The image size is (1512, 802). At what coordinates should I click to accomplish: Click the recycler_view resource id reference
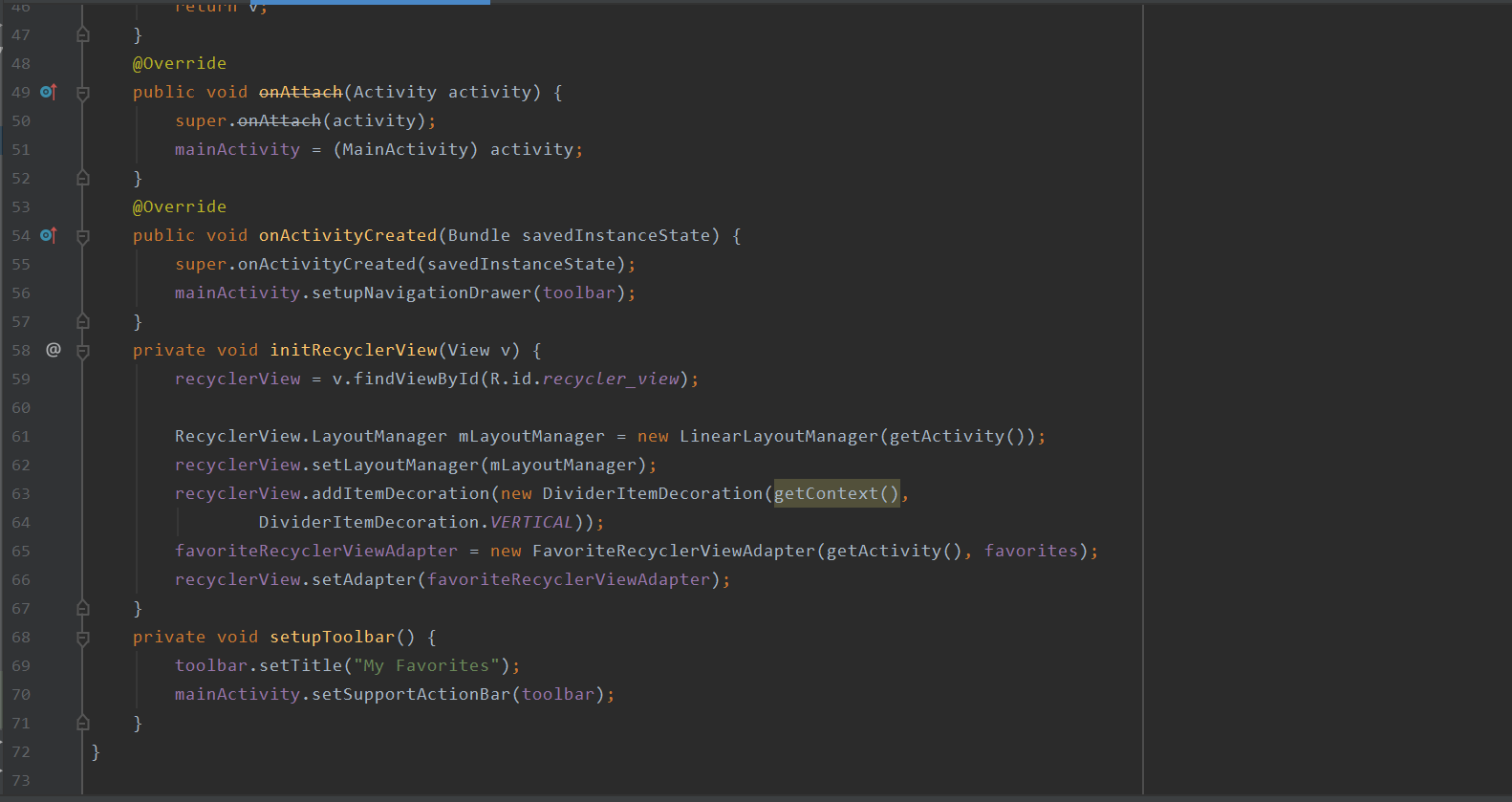[611, 379]
